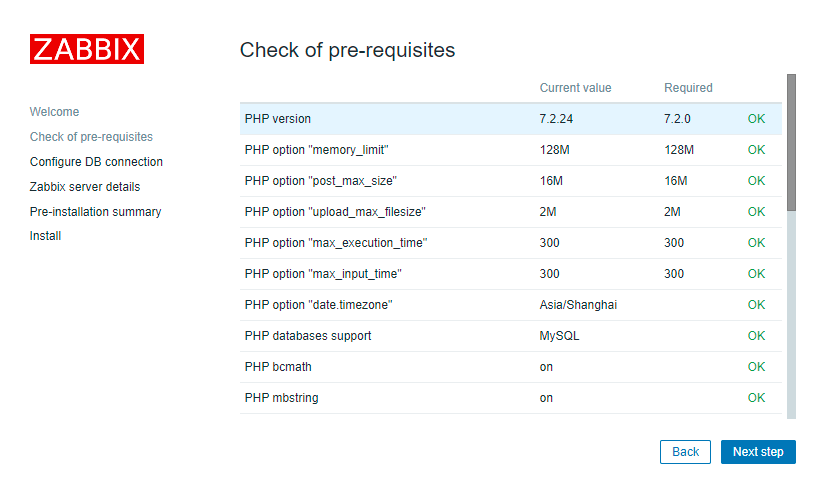Go to Zabbix server details step
Image resolution: width=826 pixels, height=480 pixels.
click(85, 187)
